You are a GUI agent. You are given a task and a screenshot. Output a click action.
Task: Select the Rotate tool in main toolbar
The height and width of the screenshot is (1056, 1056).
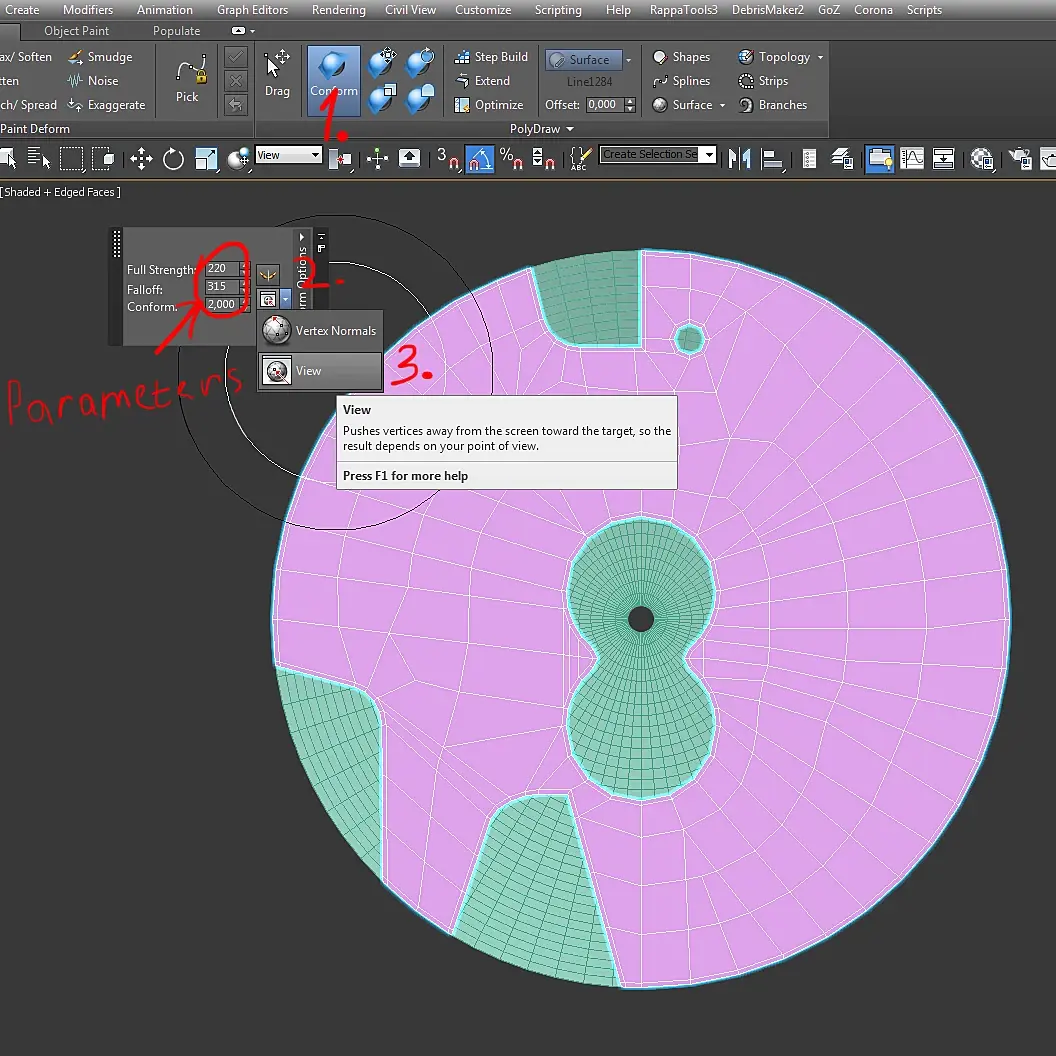pyautogui.click(x=173, y=159)
